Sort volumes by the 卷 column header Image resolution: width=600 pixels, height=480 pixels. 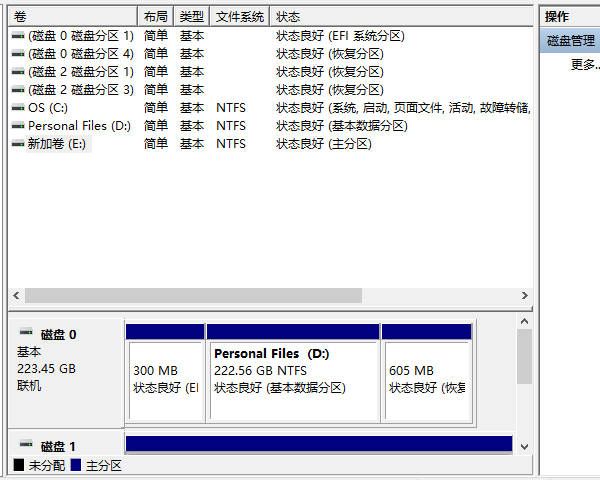pos(72,17)
